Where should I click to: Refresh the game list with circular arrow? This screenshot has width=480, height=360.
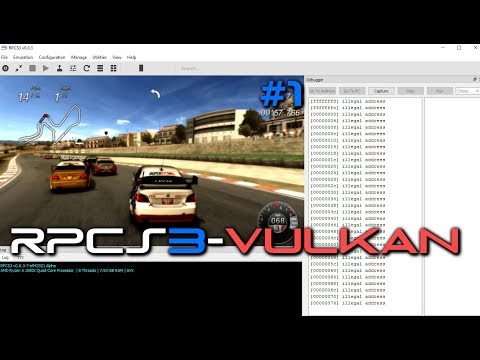tap(87, 68)
